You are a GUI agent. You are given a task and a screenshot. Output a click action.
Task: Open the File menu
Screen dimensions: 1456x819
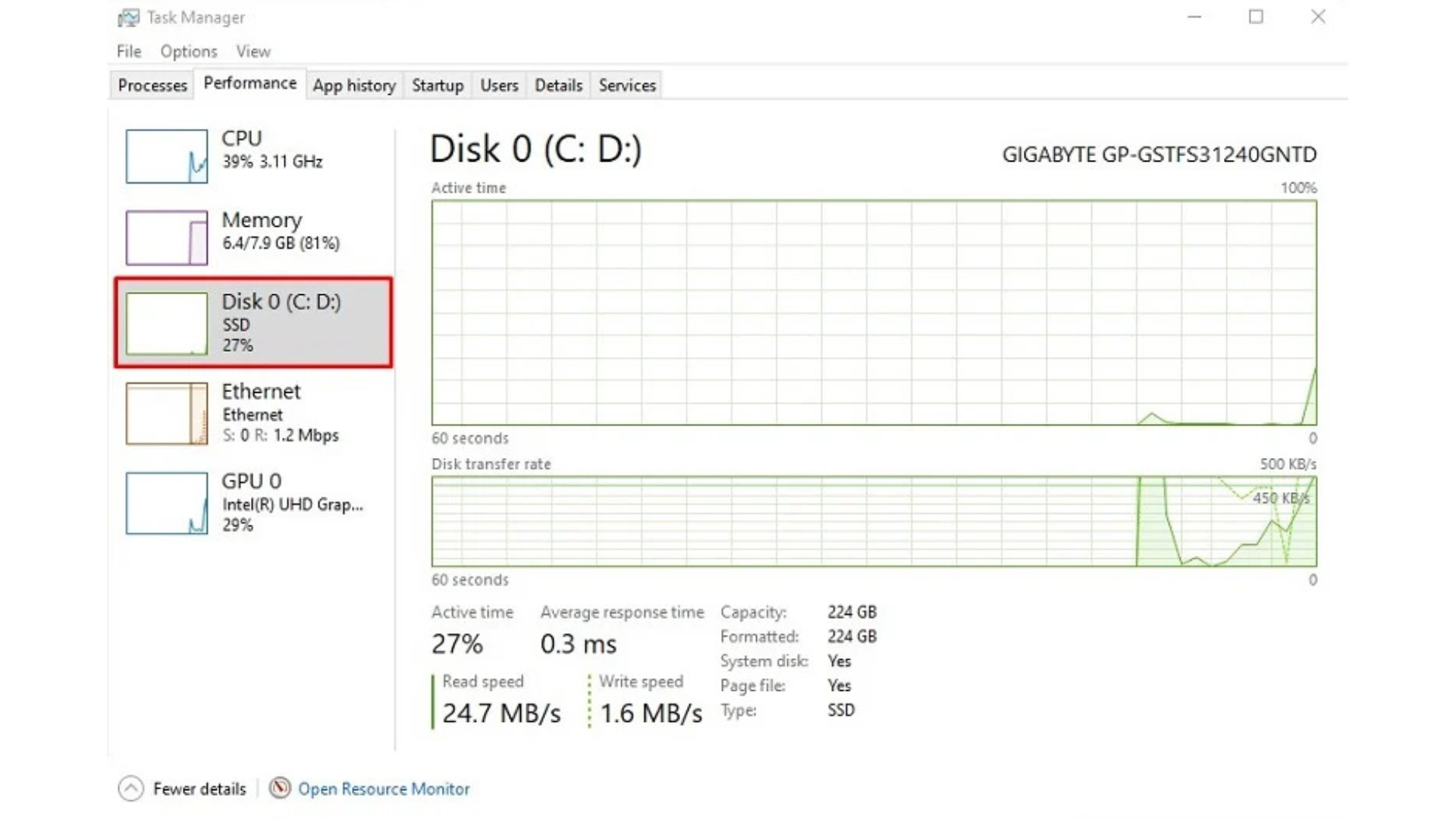point(129,52)
